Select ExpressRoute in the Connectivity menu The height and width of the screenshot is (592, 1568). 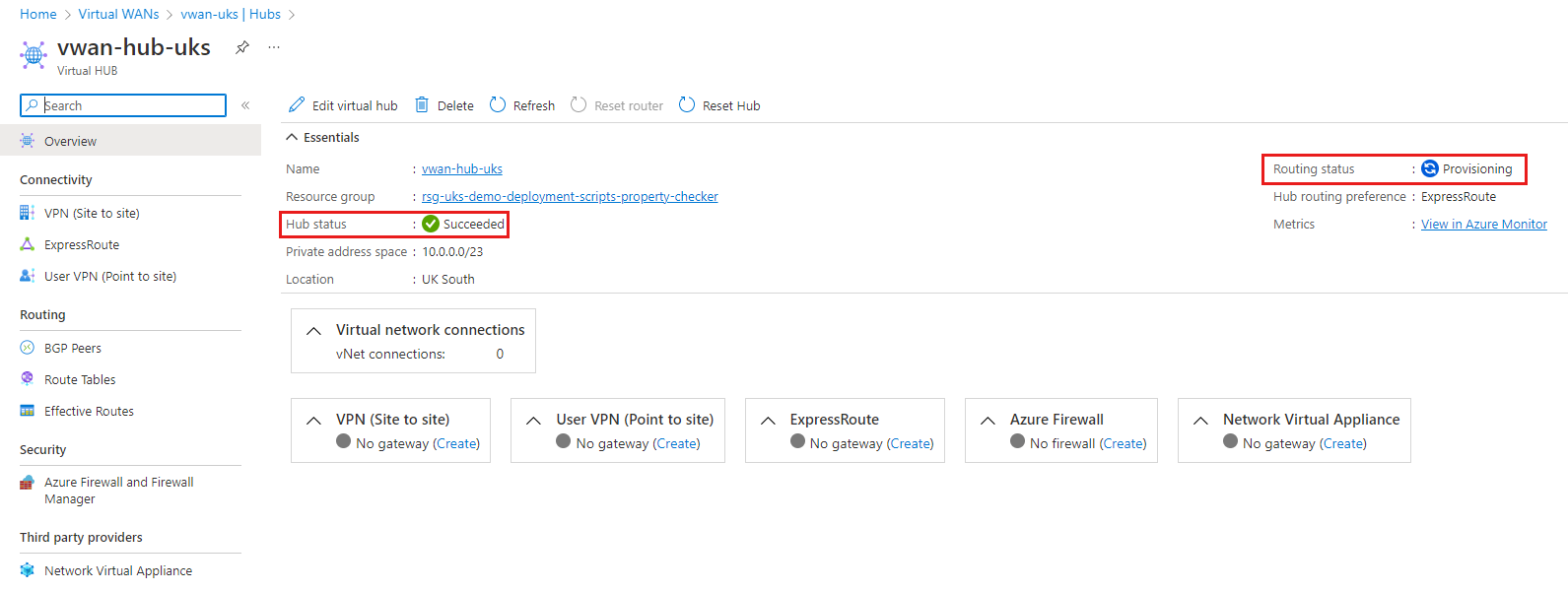(x=82, y=244)
